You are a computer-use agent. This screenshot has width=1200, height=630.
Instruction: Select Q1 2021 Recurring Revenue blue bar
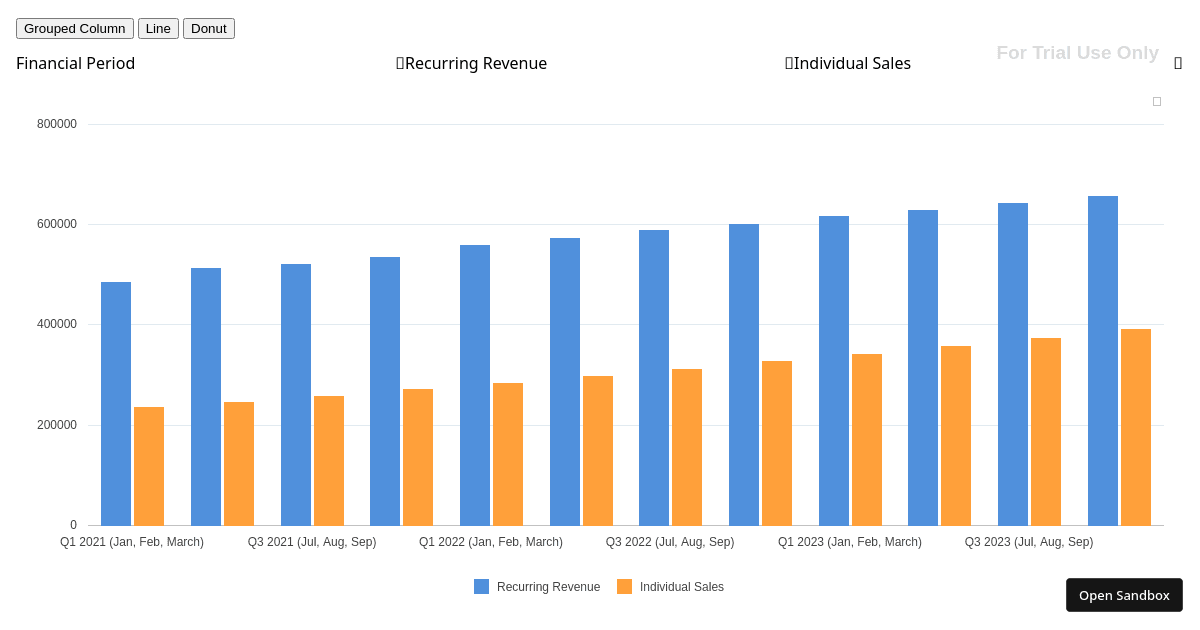[x=116, y=404]
